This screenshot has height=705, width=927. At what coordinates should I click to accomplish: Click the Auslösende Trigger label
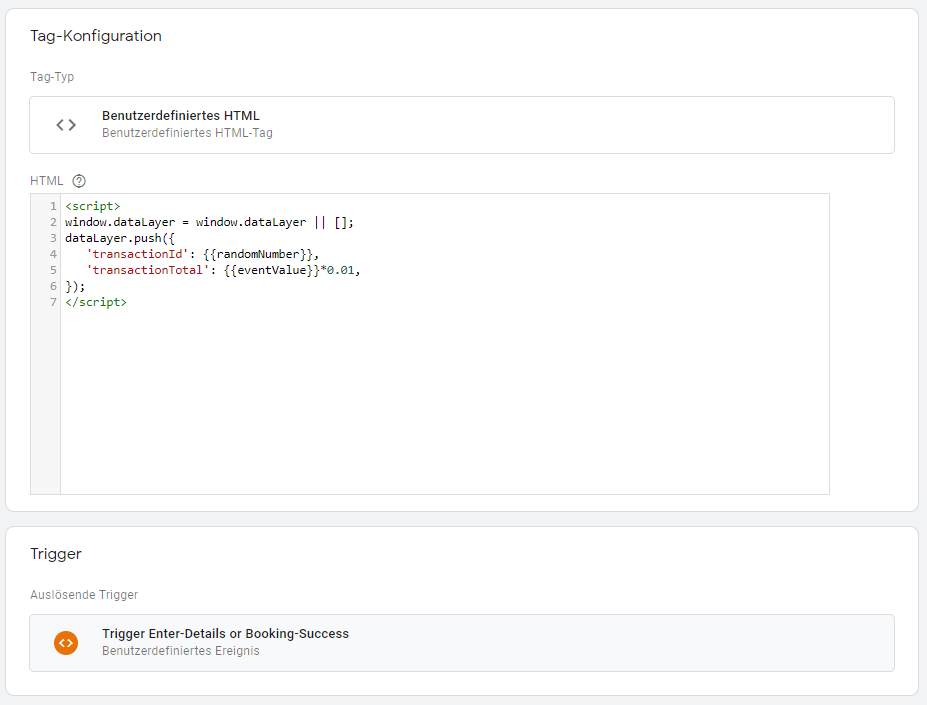pyautogui.click(x=84, y=594)
